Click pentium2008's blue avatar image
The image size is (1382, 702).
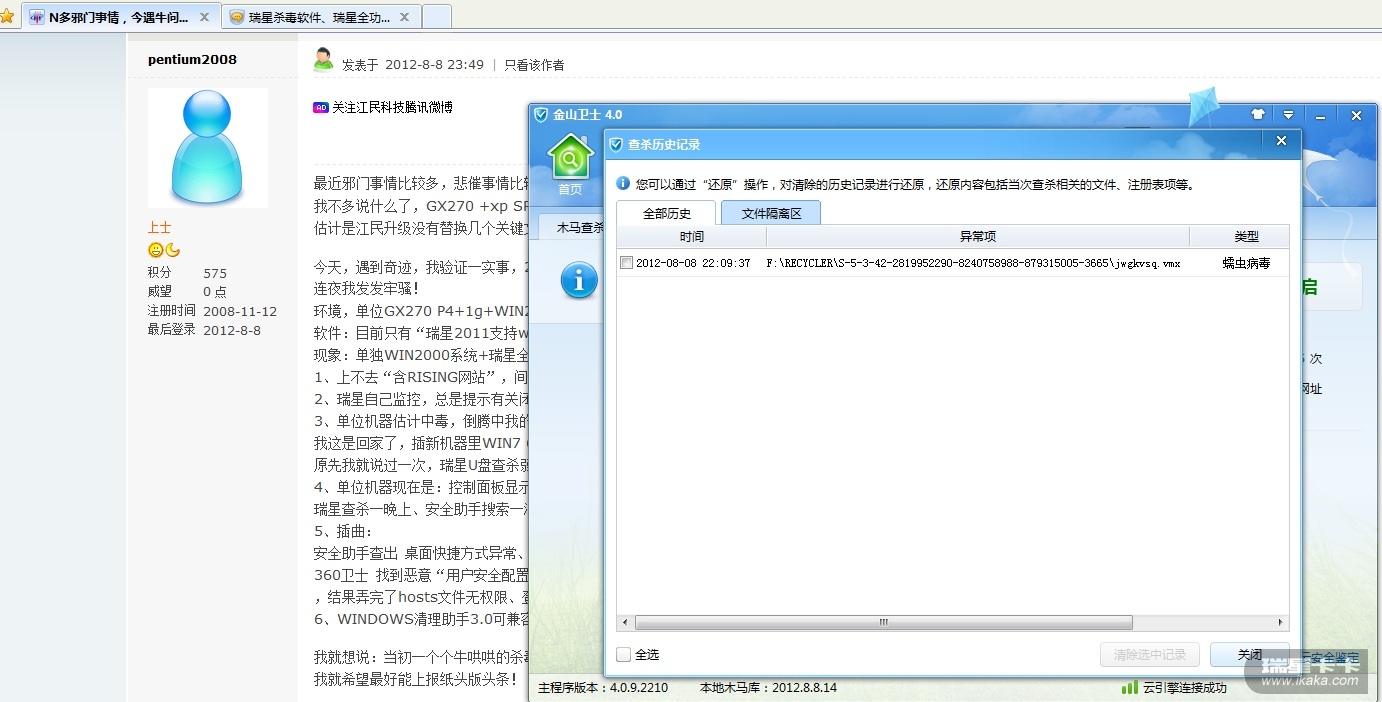point(208,148)
